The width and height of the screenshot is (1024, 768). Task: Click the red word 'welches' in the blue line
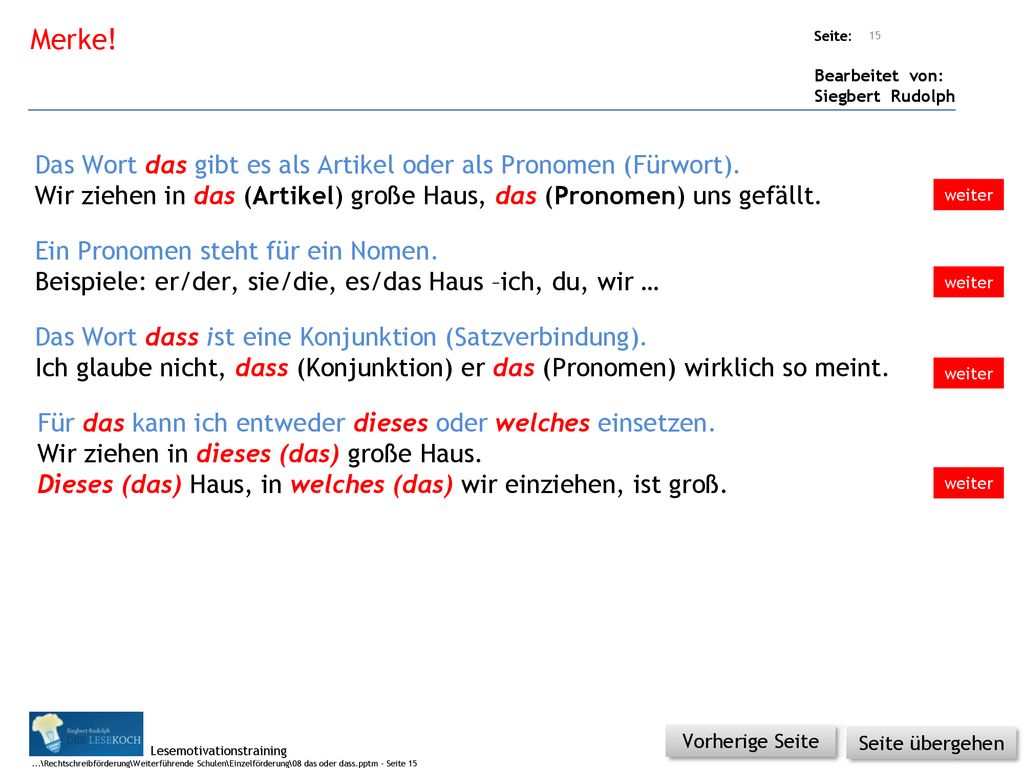pos(542,423)
